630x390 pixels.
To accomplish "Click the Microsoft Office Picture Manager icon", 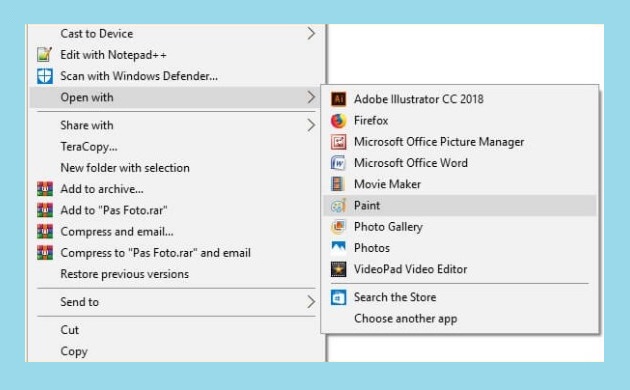I will coord(338,142).
